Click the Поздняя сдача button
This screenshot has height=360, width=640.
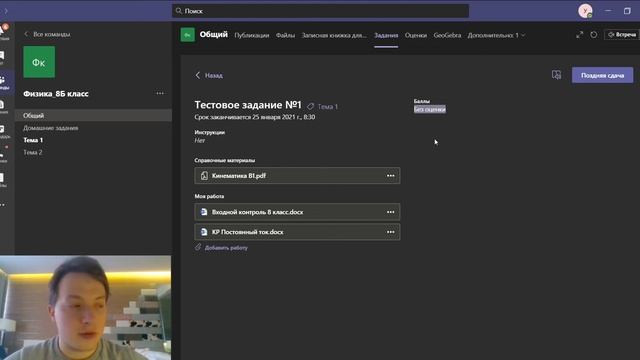(602, 76)
